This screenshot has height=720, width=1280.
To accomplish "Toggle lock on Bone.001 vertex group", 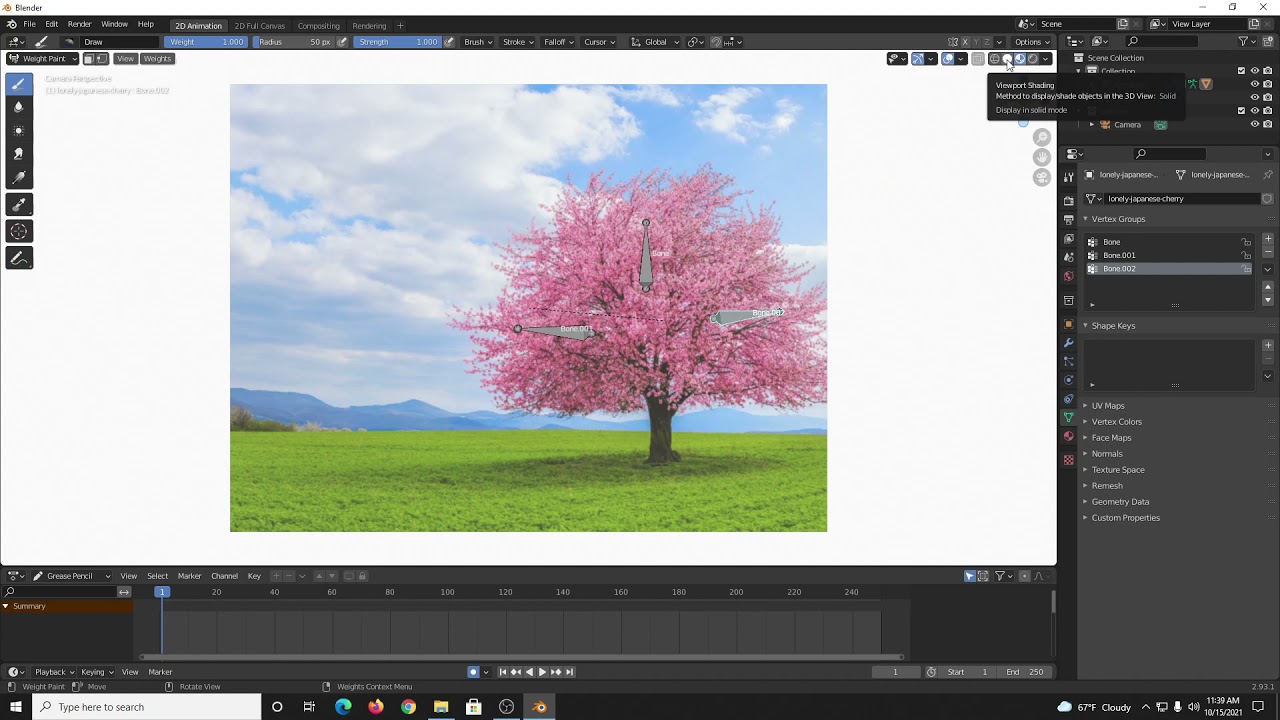I will [1246, 255].
